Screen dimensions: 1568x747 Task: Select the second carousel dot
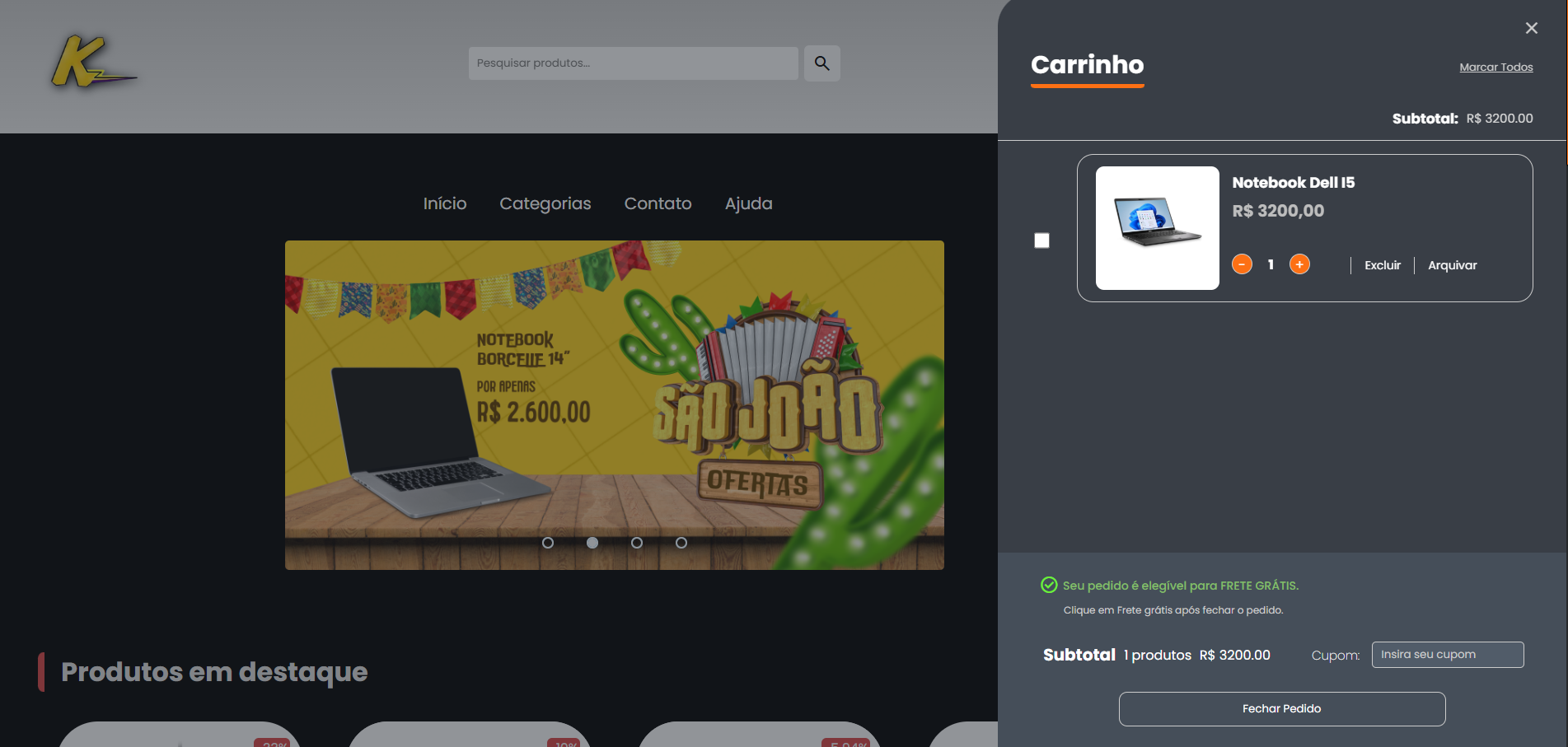click(x=592, y=543)
